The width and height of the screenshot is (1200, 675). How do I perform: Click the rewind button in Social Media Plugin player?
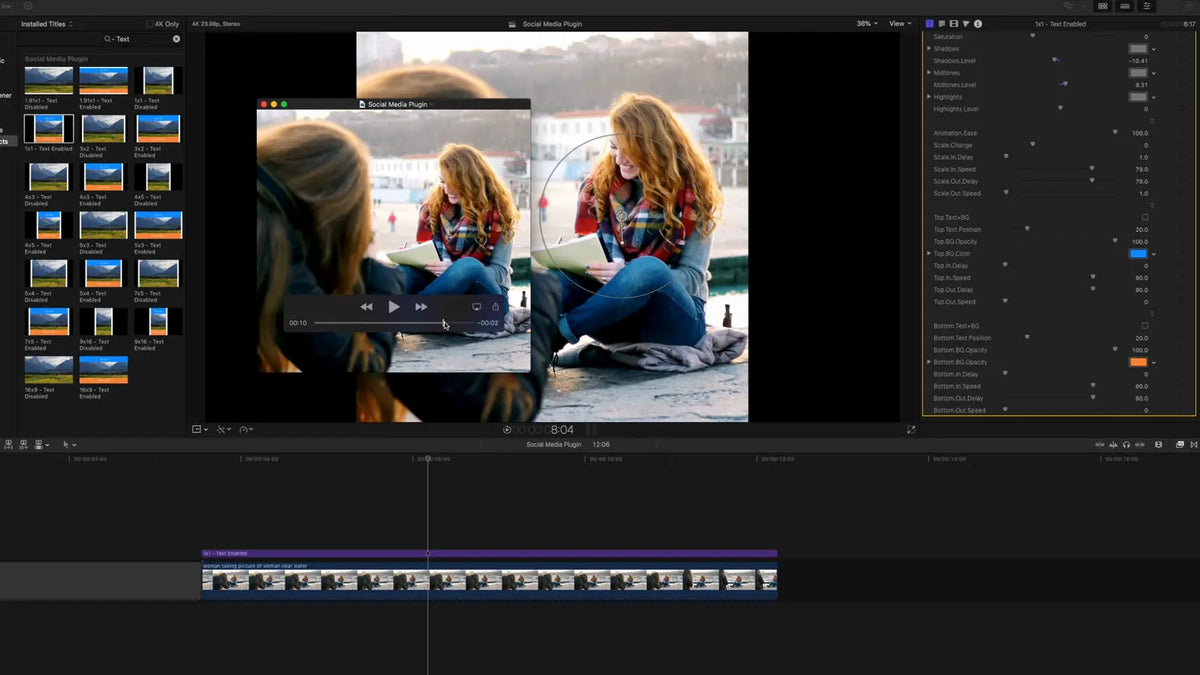[366, 307]
